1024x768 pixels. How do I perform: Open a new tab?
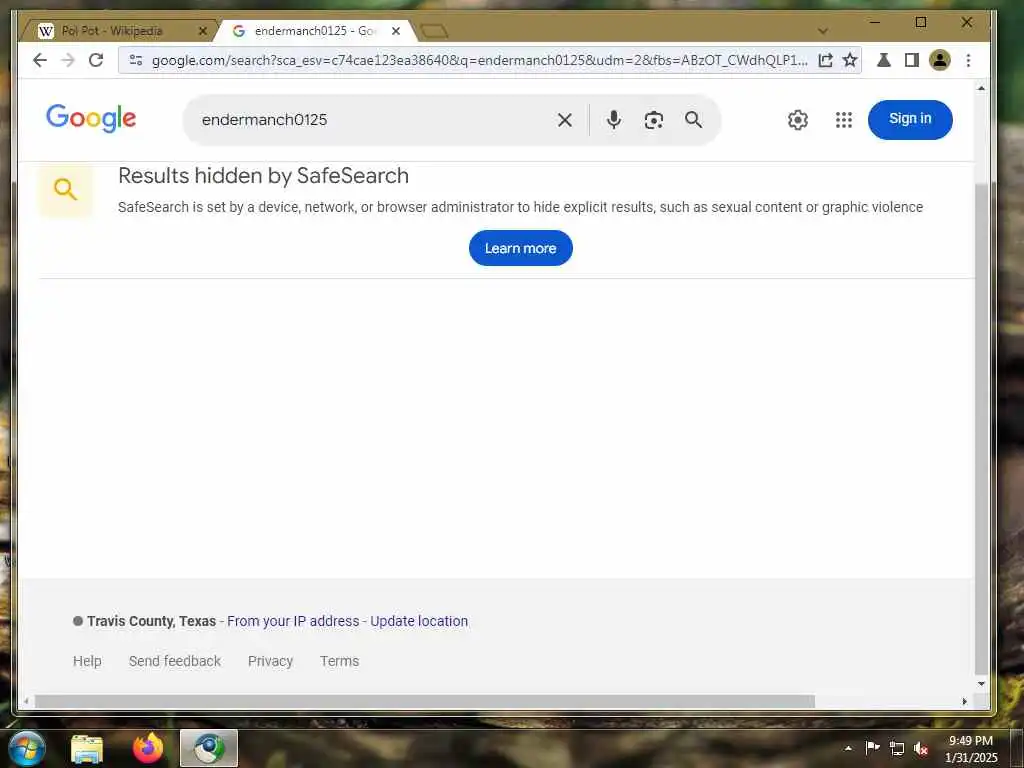434,31
